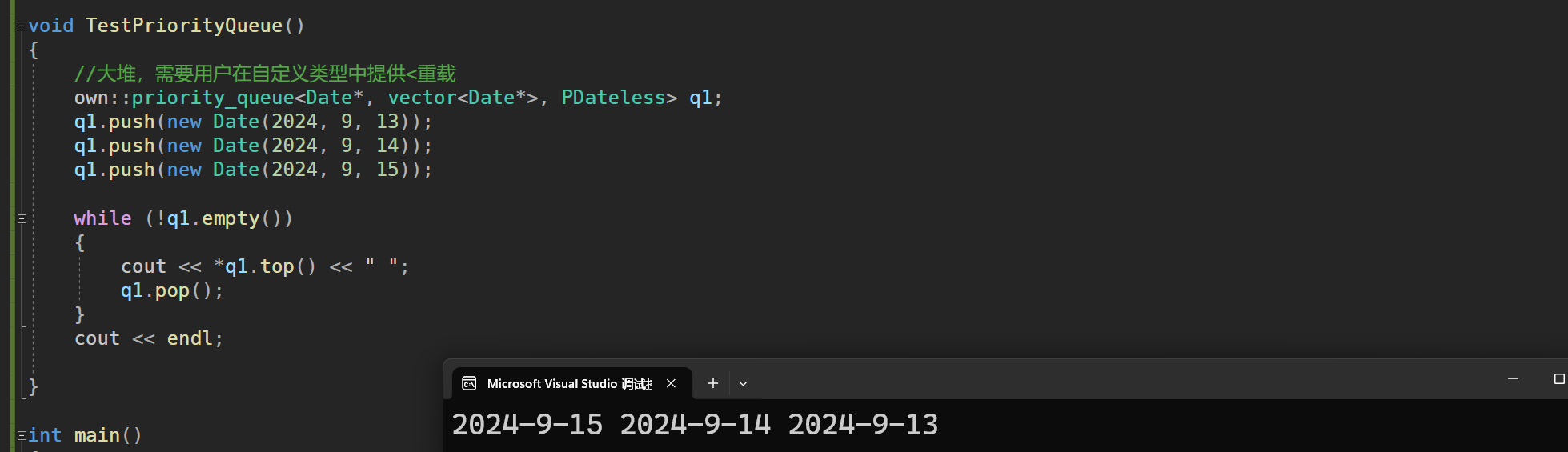Viewport: 1568px width, 452px height.
Task: Collapse the TestPriorityQueue function fold marker
Action: 22,26
